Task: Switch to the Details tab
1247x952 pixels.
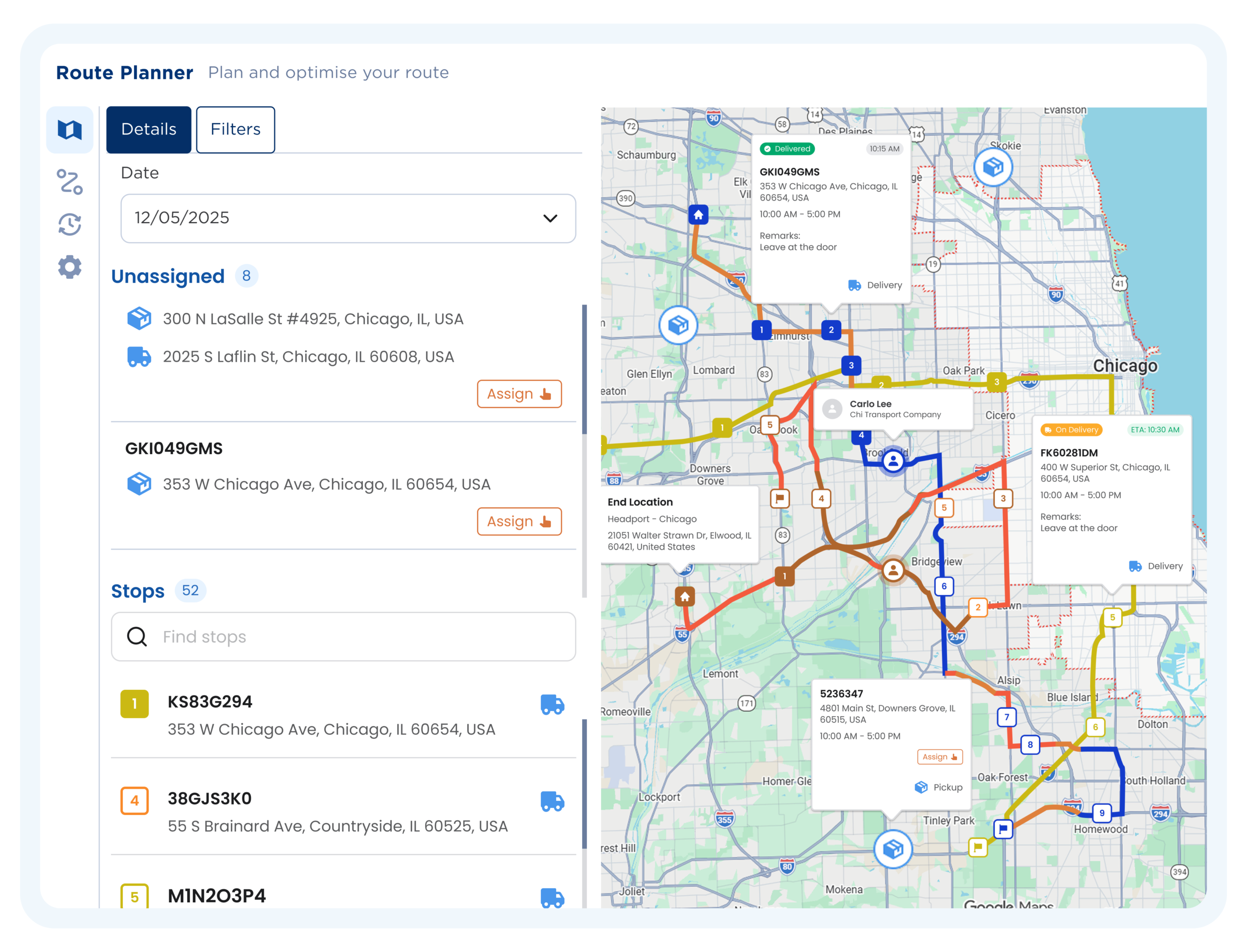Action: point(149,129)
